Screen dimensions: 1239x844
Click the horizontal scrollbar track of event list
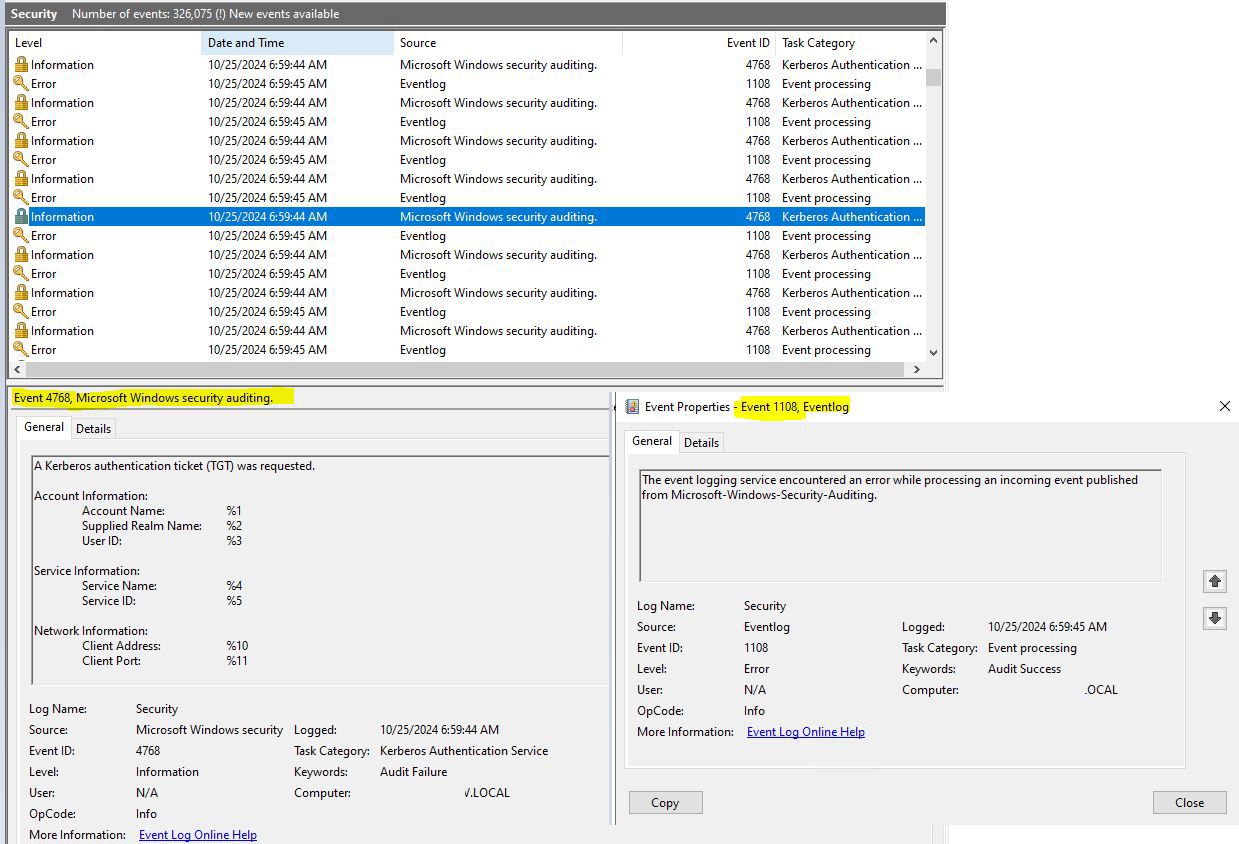(467, 369)
